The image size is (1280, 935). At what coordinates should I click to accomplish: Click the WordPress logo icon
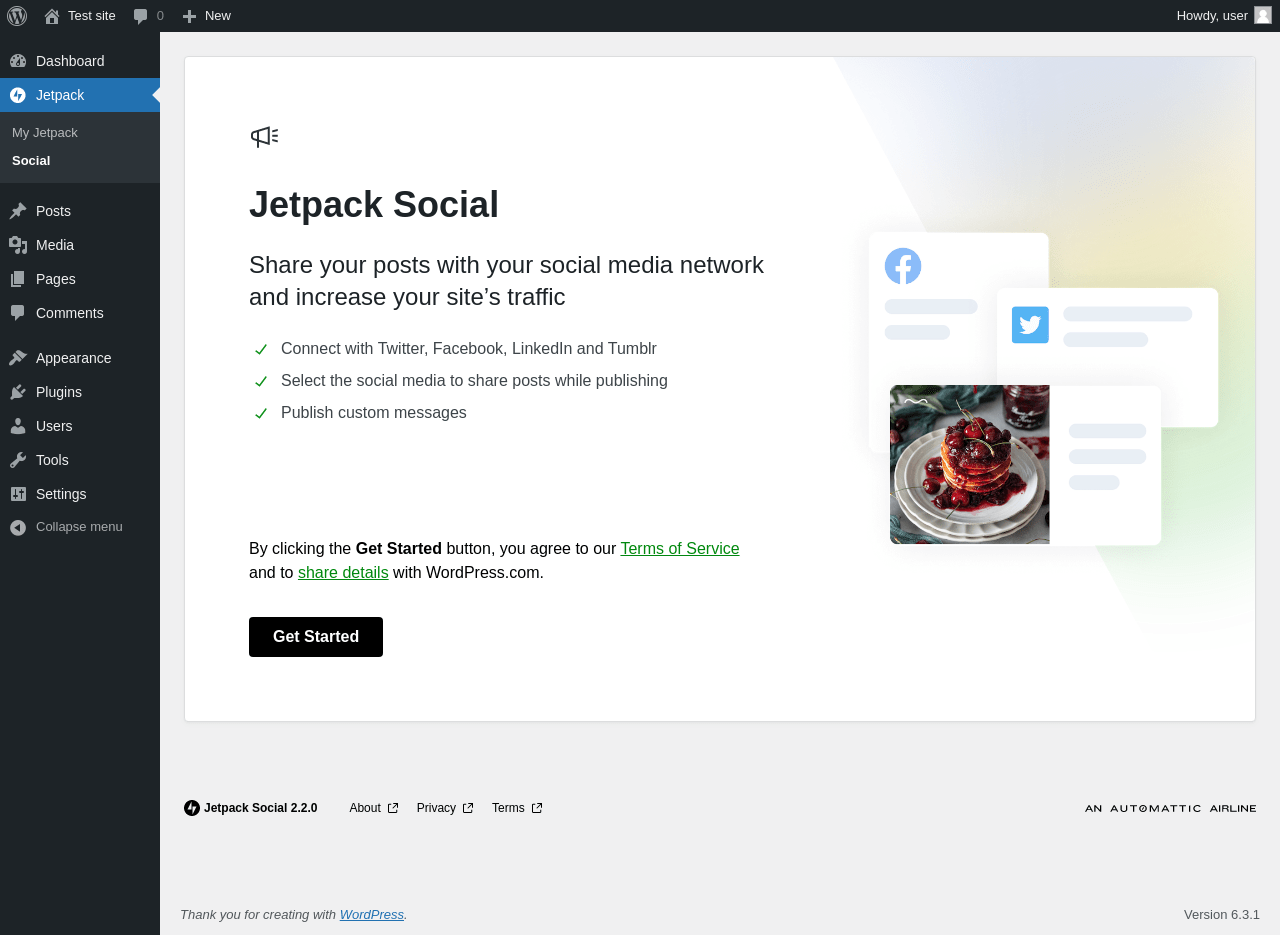[x=17, y=16]
